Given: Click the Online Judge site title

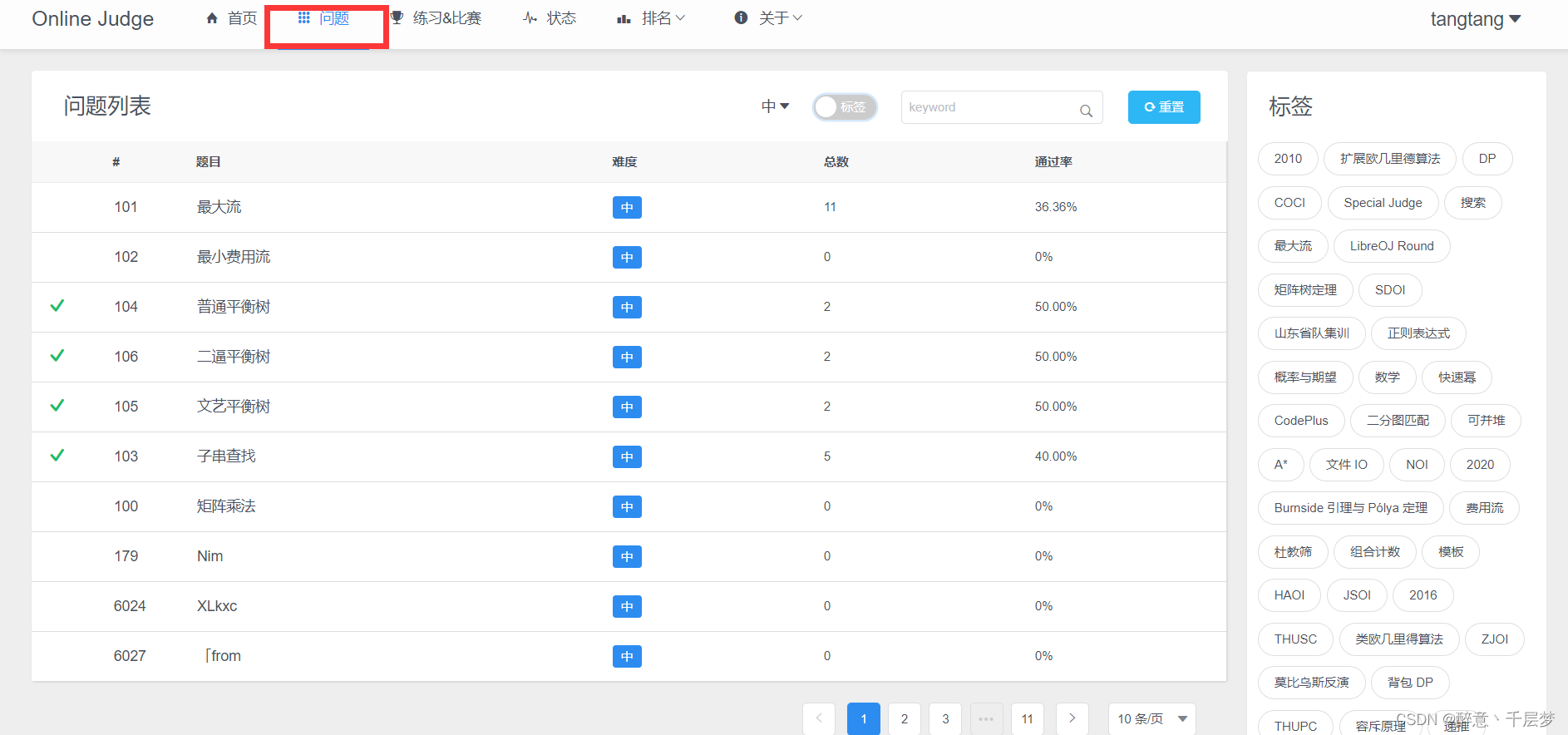Looking at the screenshot, I should (x=93, y=19).
